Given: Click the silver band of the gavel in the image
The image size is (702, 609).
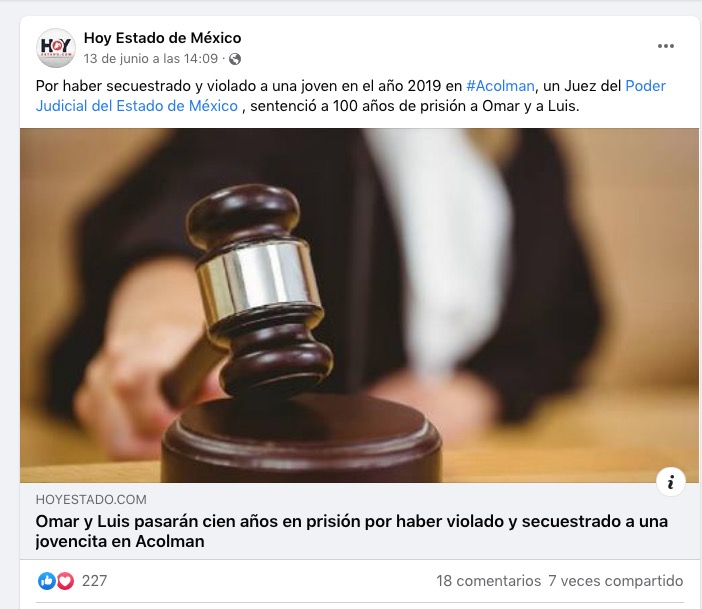Looking at the screenshot, I should click(259, 279).
